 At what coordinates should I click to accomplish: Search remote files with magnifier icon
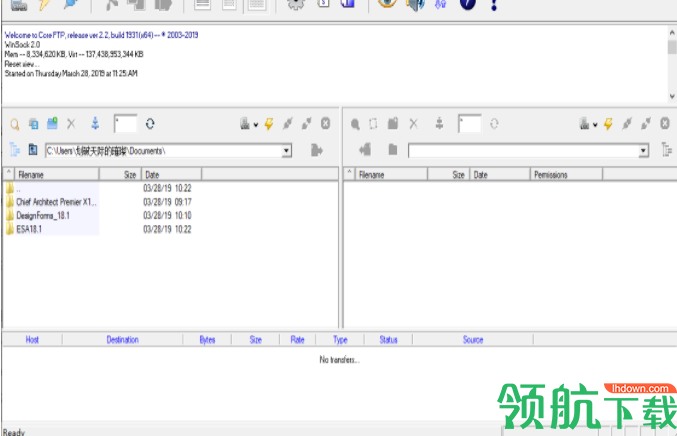click(355, 124)
